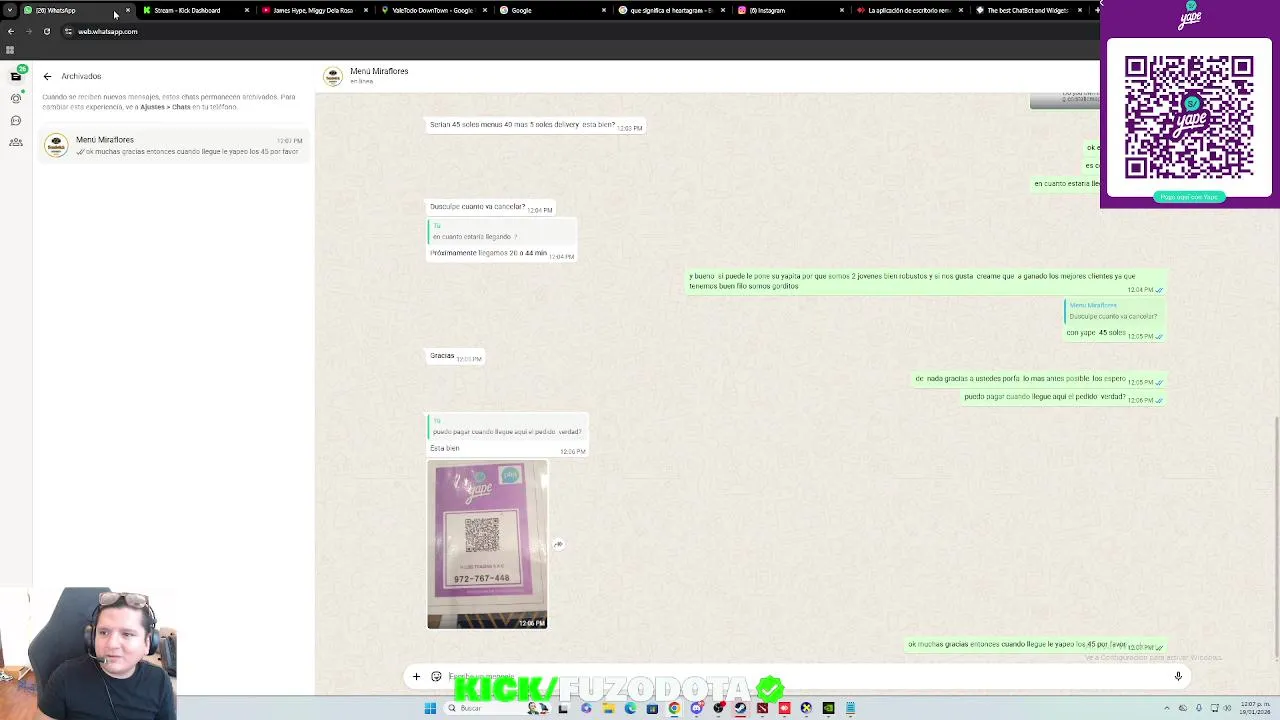Open taskbar clock showing 12:07 p. m.
This screenshot has height=720, width=1280.
pyautogui.click(x=1255, y=708)
